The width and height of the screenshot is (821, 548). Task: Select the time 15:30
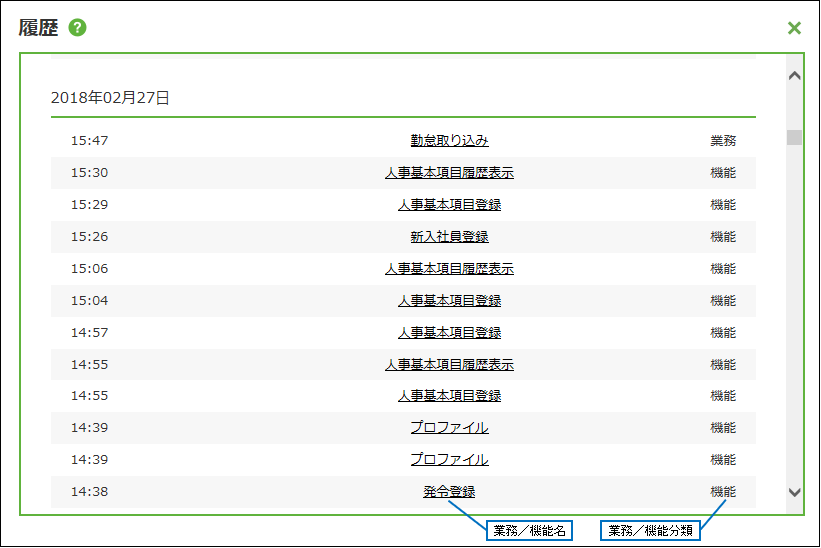pyautogui.click(x=90, y=173)
